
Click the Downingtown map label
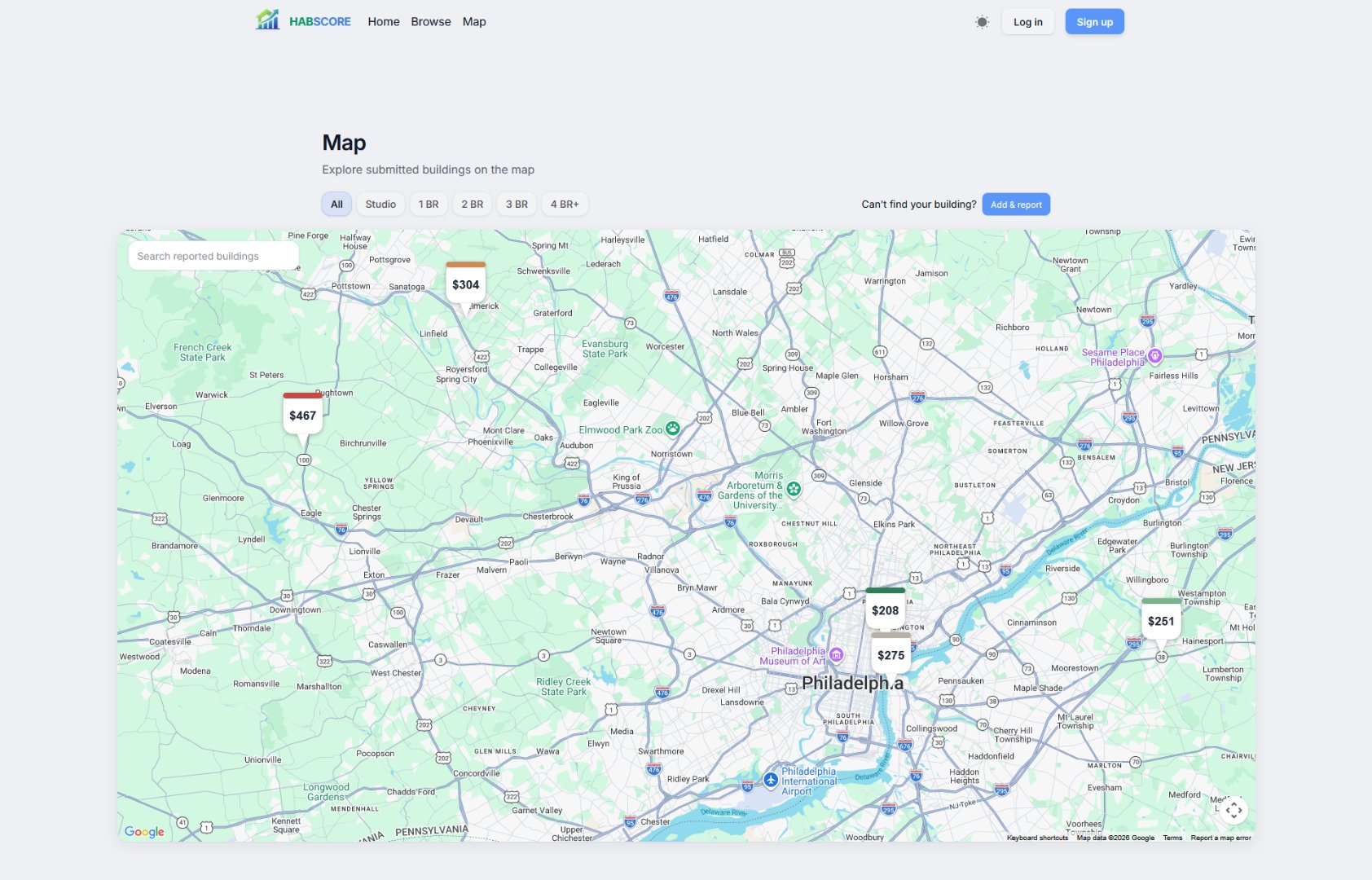[x=295, y=609]
